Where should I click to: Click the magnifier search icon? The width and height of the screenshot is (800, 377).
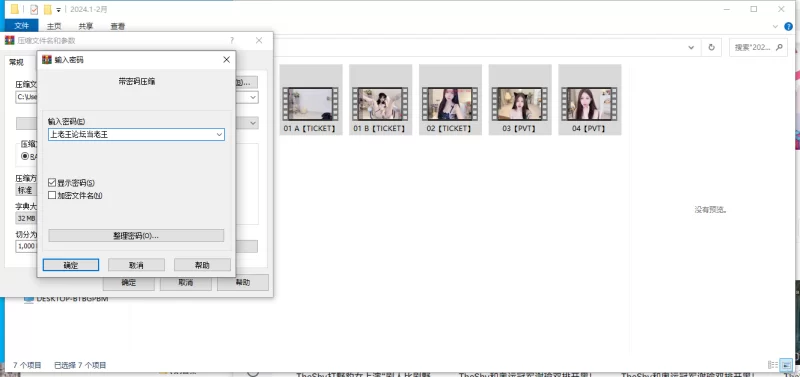tap(779, 47)
